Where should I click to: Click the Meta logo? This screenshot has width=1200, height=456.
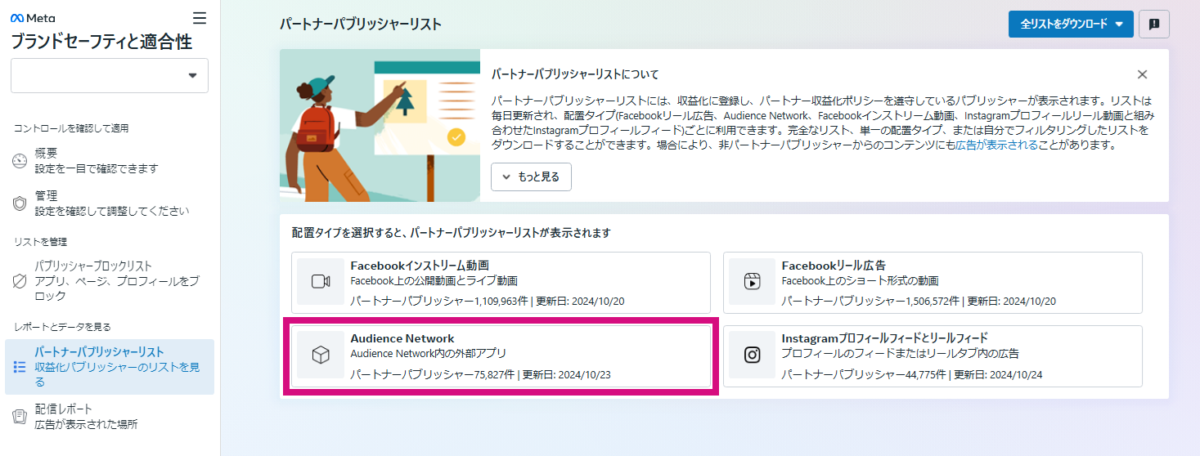coord(31,18)
